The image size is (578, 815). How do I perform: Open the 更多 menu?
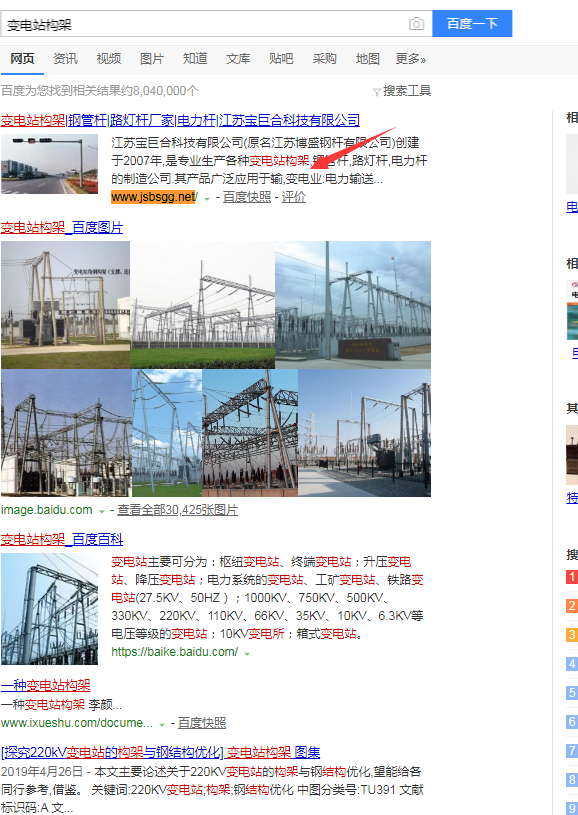tap(411, 59)
